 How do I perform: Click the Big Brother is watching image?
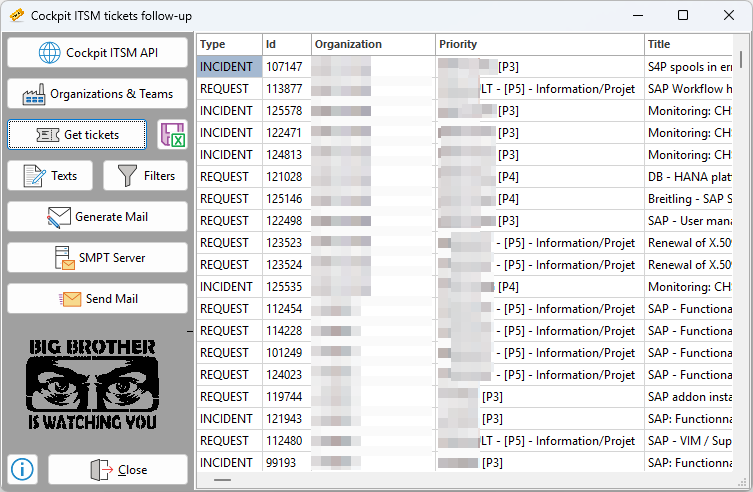92,385
